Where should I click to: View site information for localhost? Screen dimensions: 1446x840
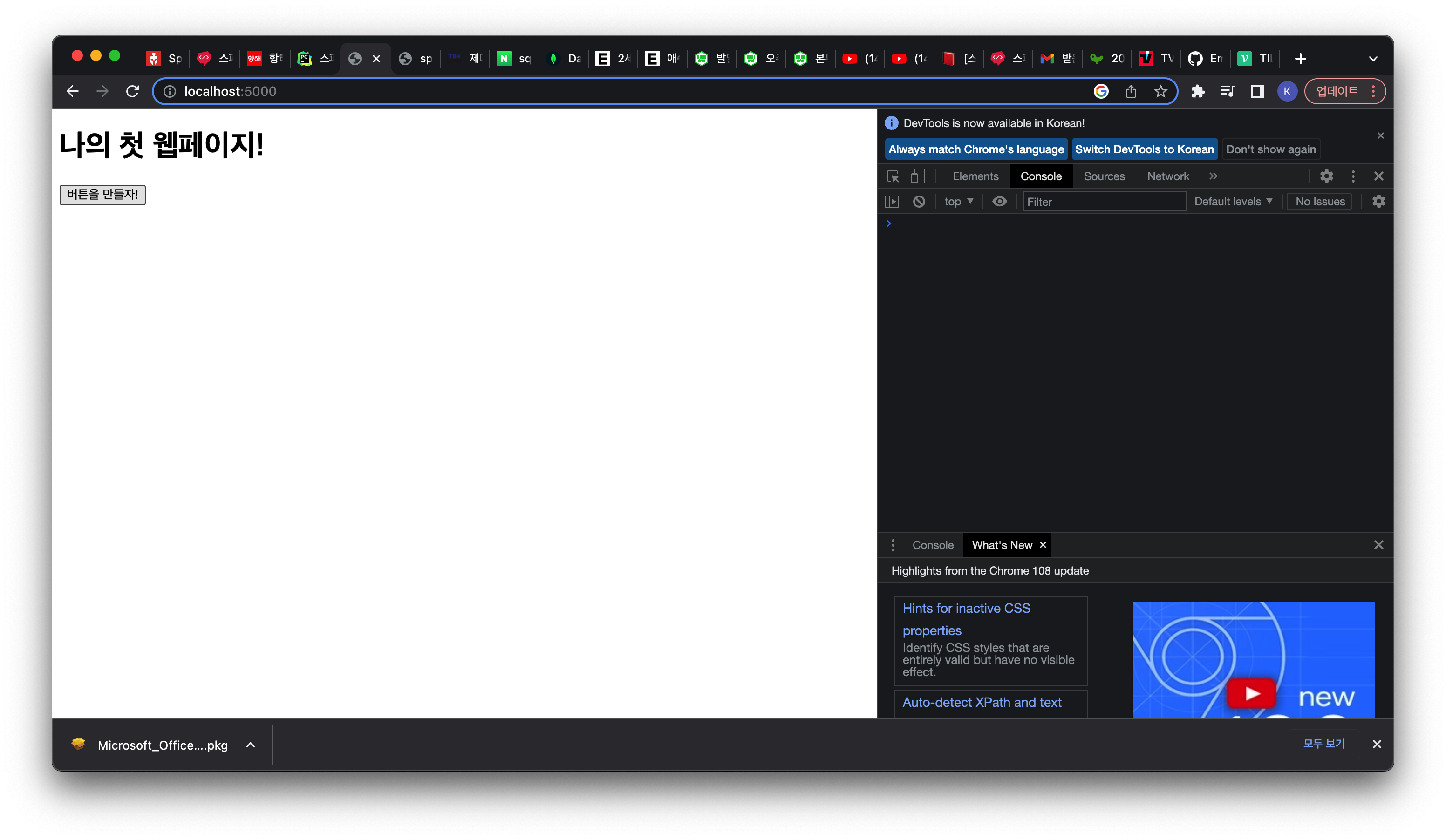pos(170,91)
